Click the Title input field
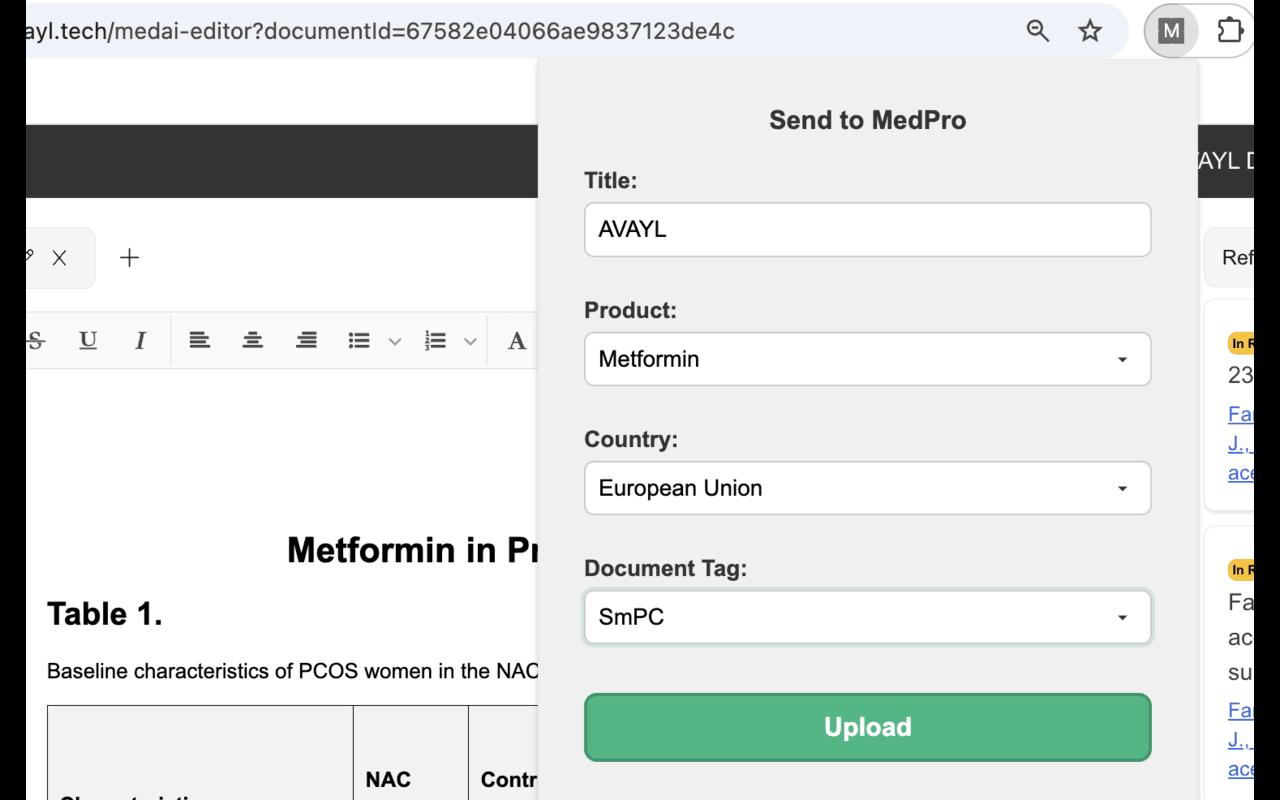This screenshot has width=1280, height=800. tap(867, 230)
